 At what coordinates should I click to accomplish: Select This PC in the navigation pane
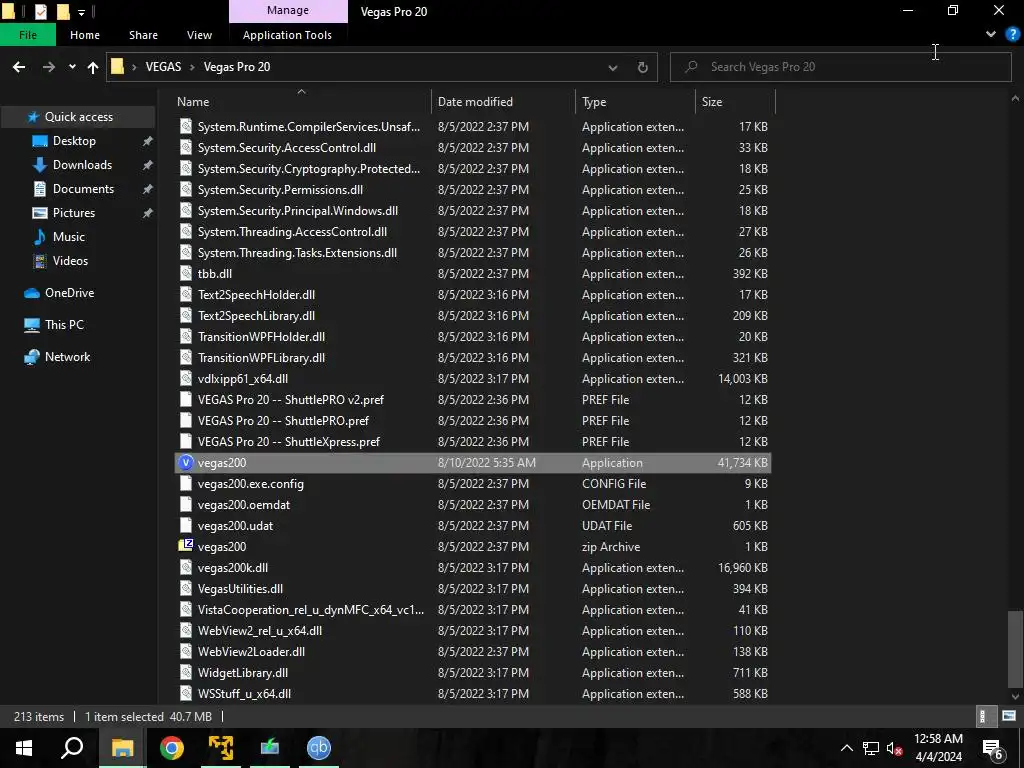[x=64, y=325]
